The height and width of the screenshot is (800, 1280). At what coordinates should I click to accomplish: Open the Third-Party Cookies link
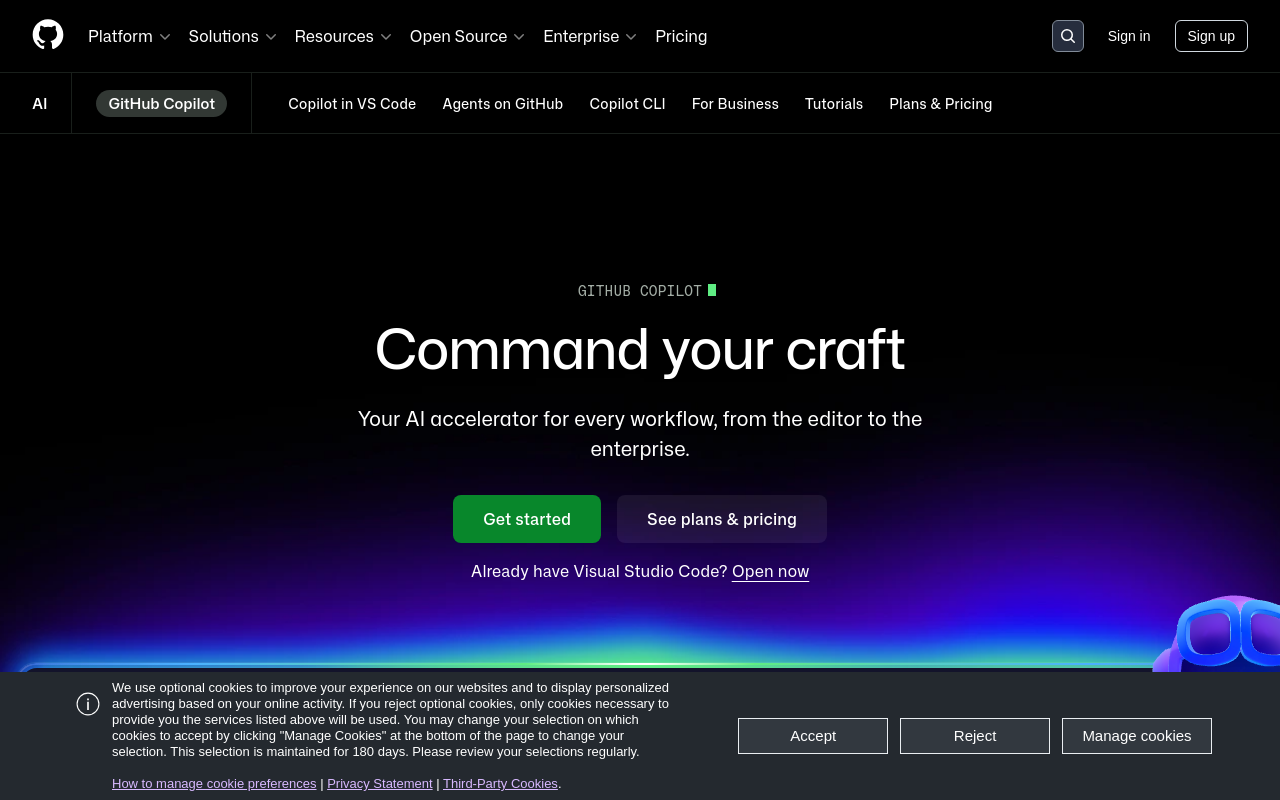(x=500, y=783)
